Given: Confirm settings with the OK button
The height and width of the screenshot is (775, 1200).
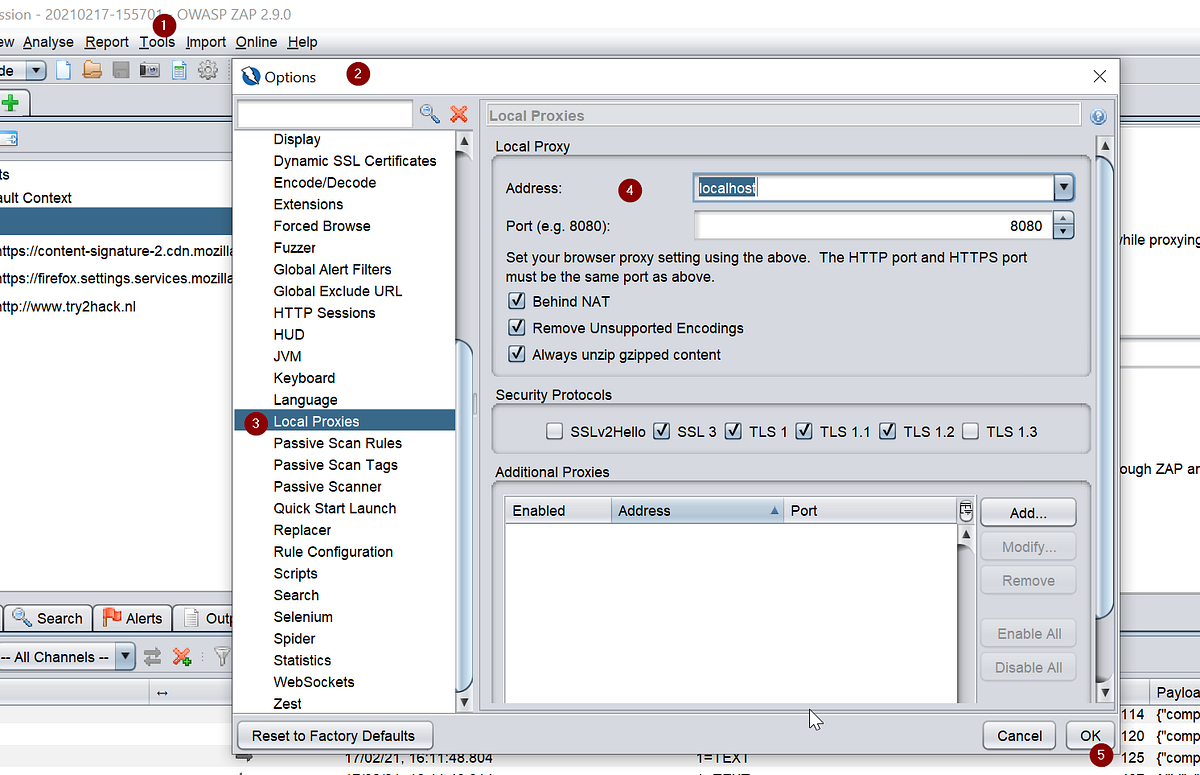Looking at the screenshot, I should (1089, 735).
